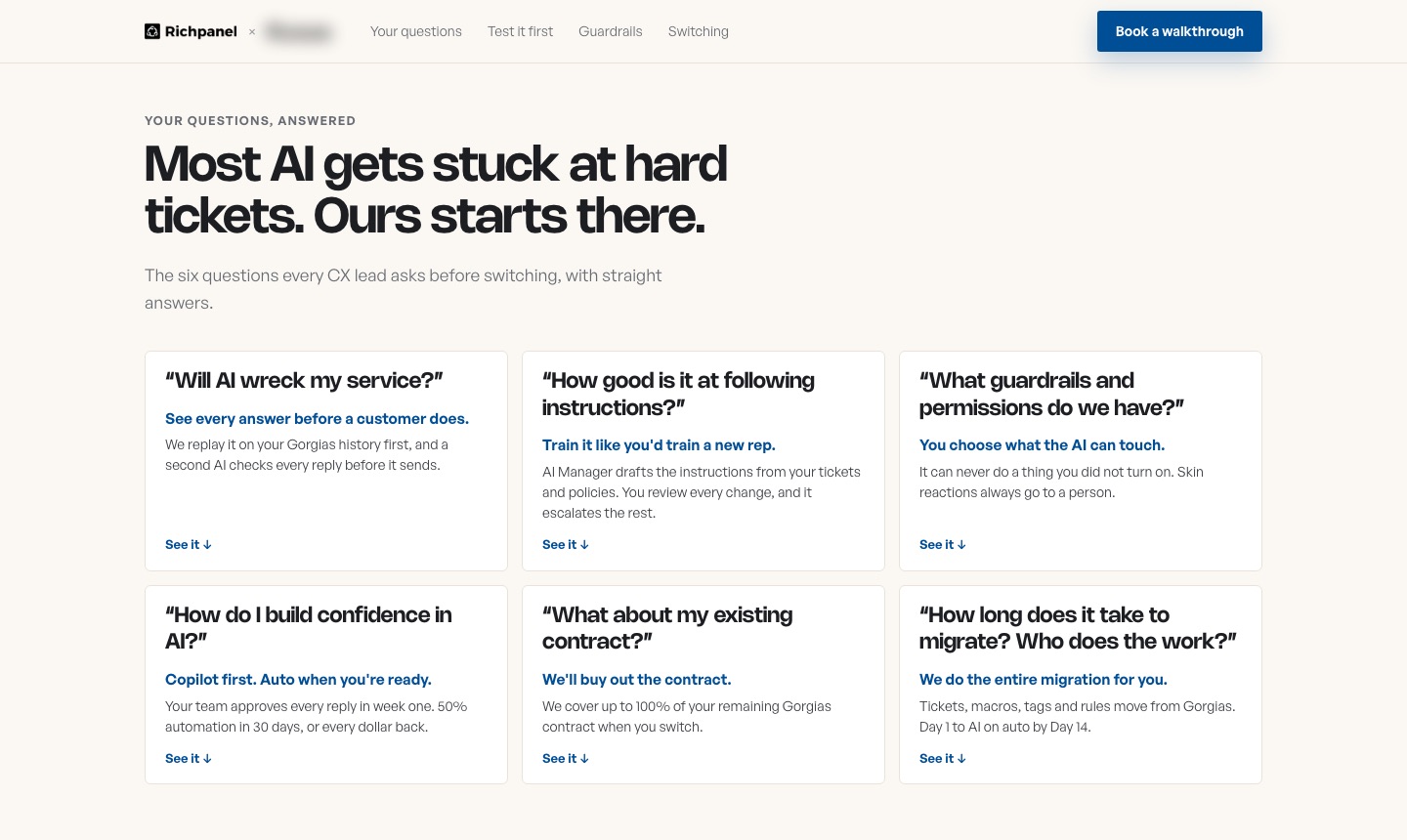Open the 'Your questions' nav item
The width and height of the screenshot is (1407, 840).
click(x=415, y=31)
